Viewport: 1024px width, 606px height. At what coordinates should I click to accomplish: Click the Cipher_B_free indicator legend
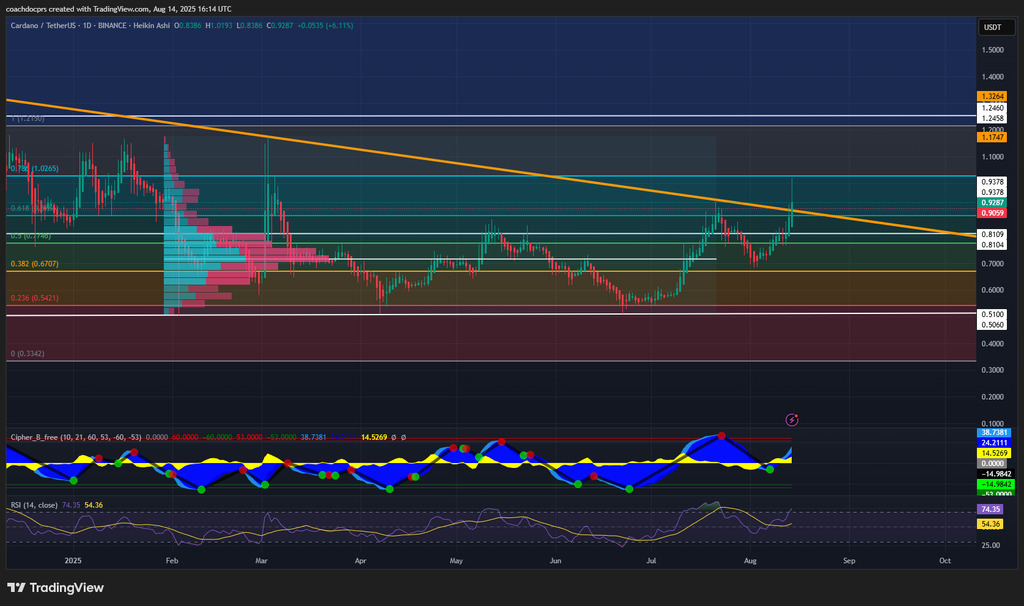40,437
